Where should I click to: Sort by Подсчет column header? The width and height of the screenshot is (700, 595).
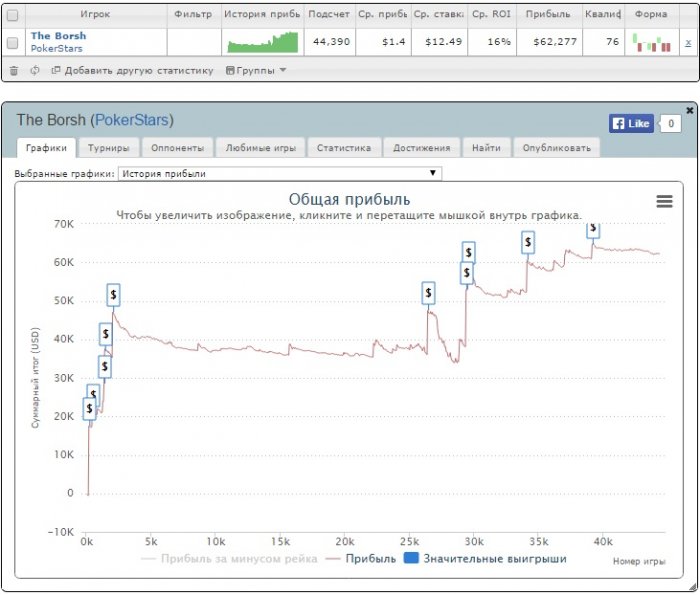pyautogui.click(x=329, y=14)
